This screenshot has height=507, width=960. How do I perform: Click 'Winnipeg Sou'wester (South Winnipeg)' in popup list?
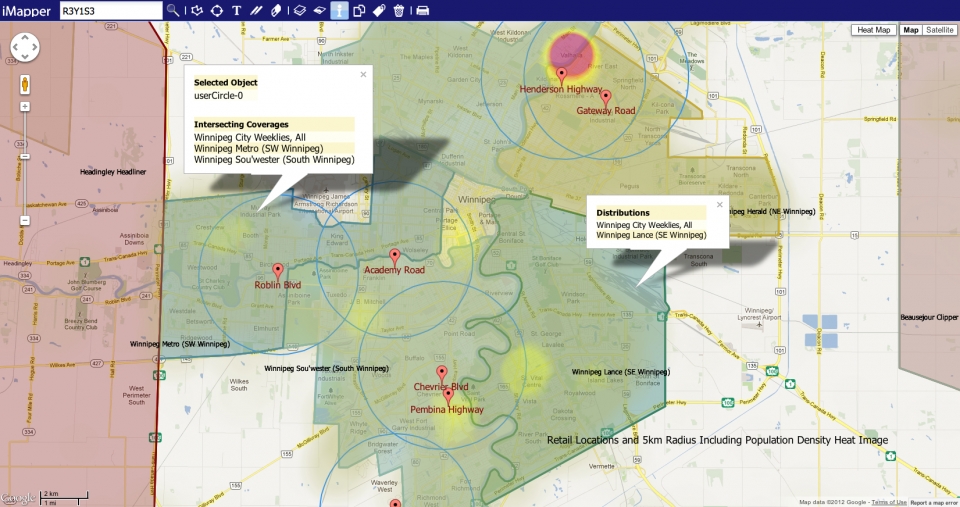274,159
